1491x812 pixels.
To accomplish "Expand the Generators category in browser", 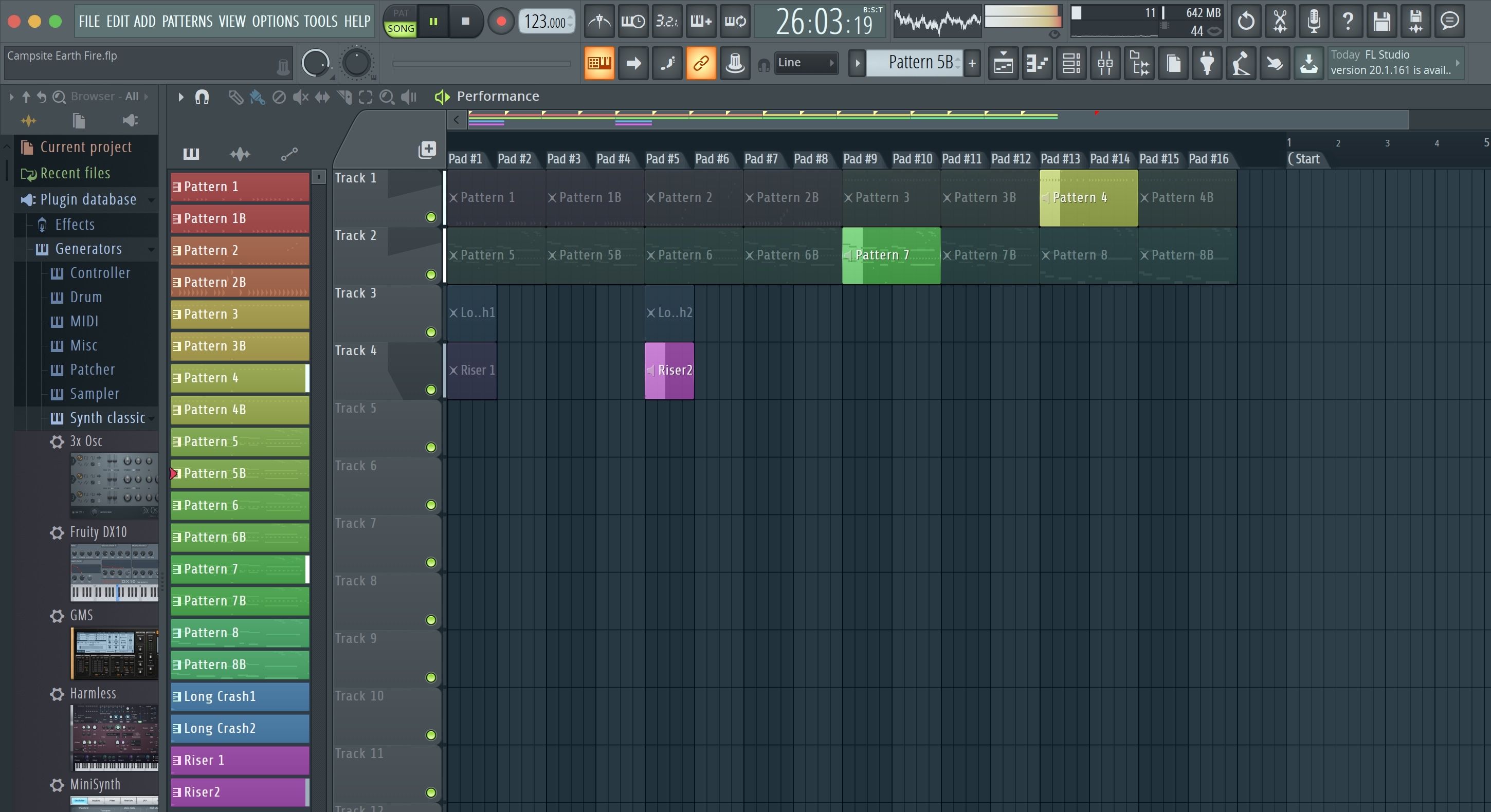I will click(88, 248).
